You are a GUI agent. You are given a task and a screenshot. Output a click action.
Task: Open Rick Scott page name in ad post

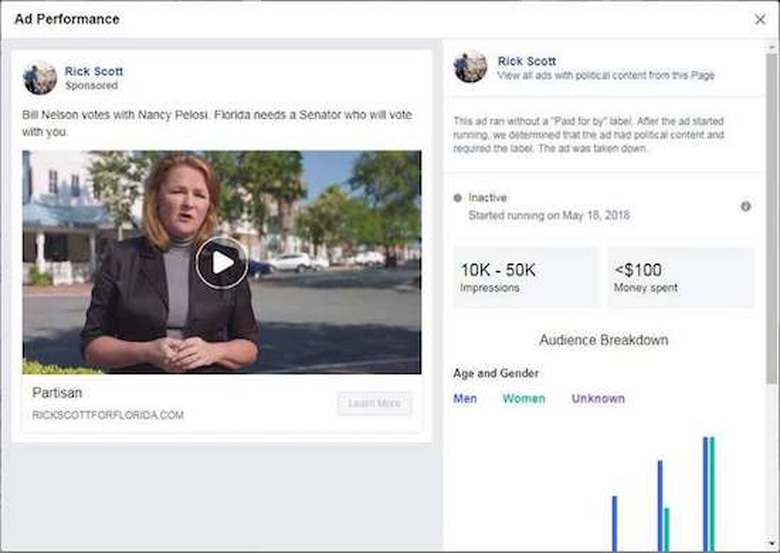[94, 71]
